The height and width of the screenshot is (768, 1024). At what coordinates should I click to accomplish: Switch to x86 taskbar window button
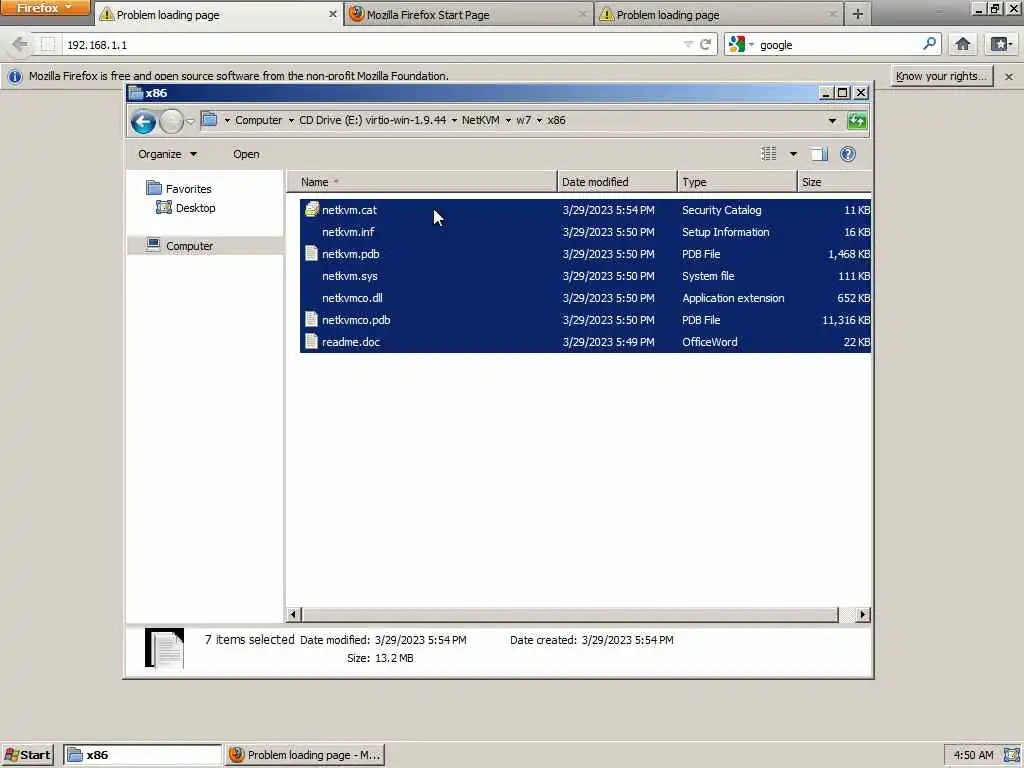(x=142, y=755)
